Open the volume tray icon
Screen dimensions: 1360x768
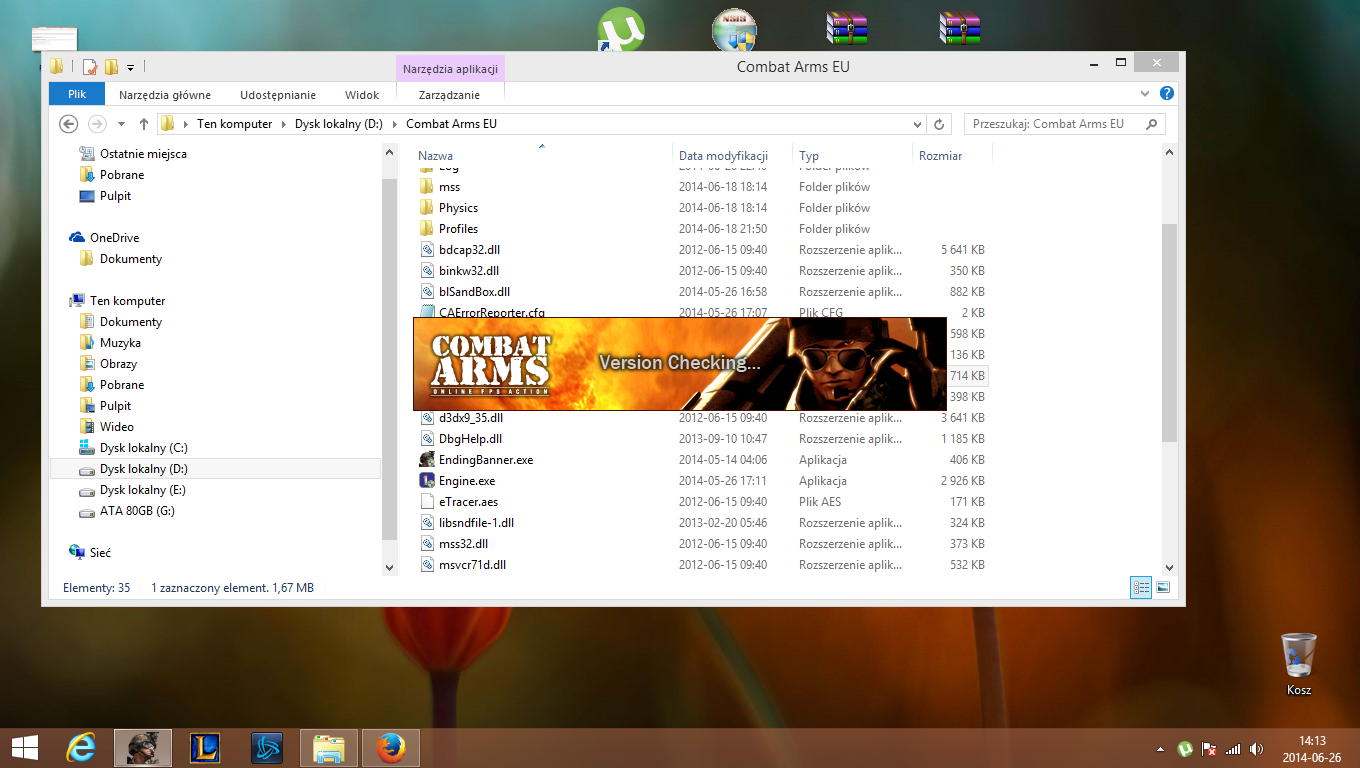(x=1256, y=748)
